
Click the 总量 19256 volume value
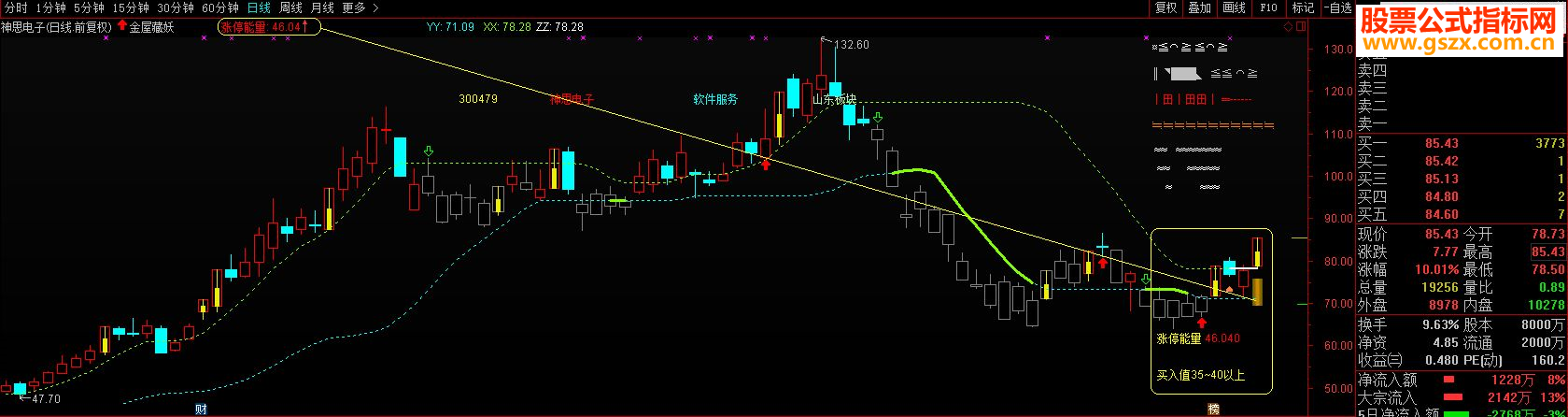coord(1441,288)
